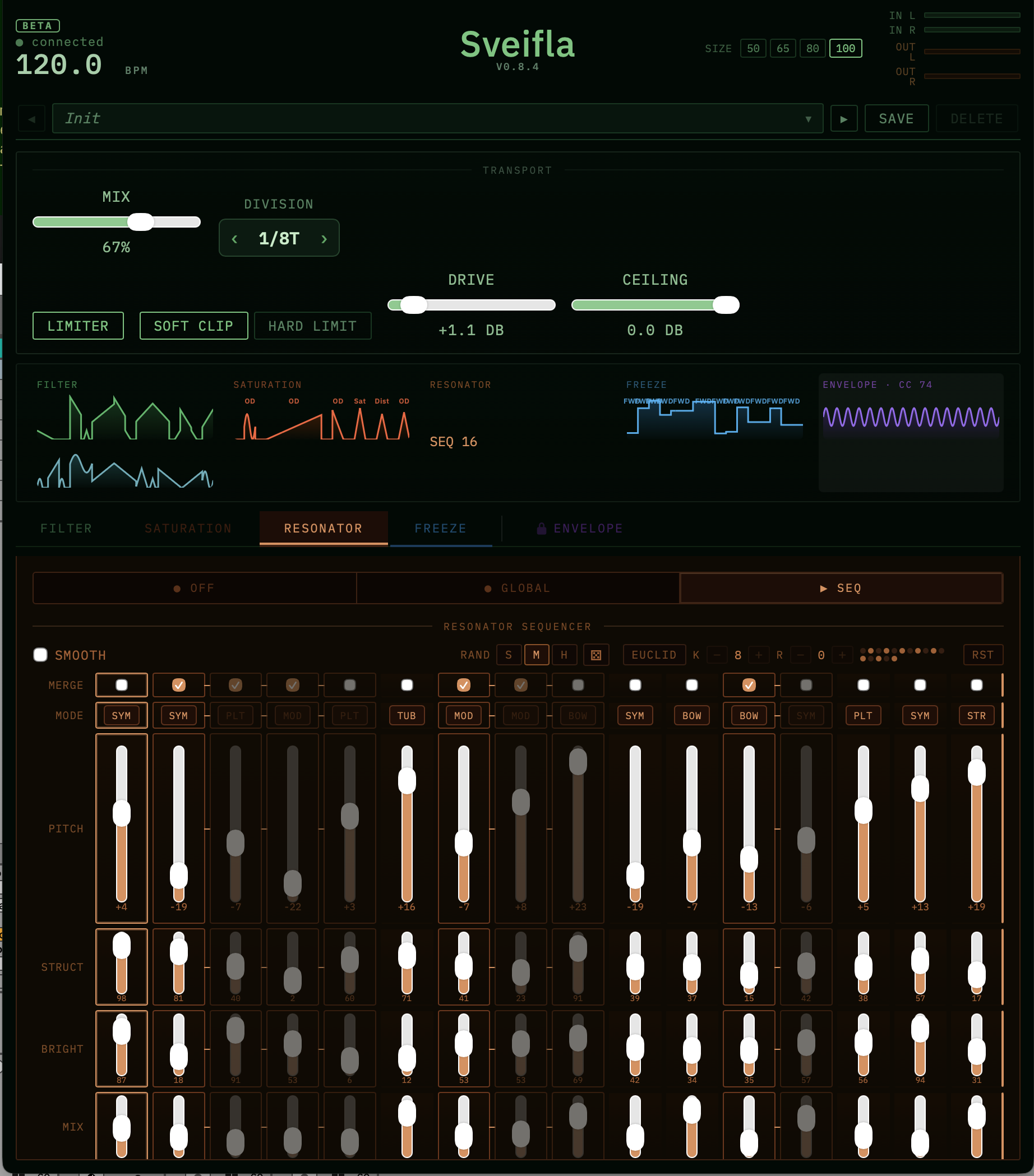Click BRIGHT slider showing 94
Screen dimensions: 1034x1176
tap(920, 1045)
